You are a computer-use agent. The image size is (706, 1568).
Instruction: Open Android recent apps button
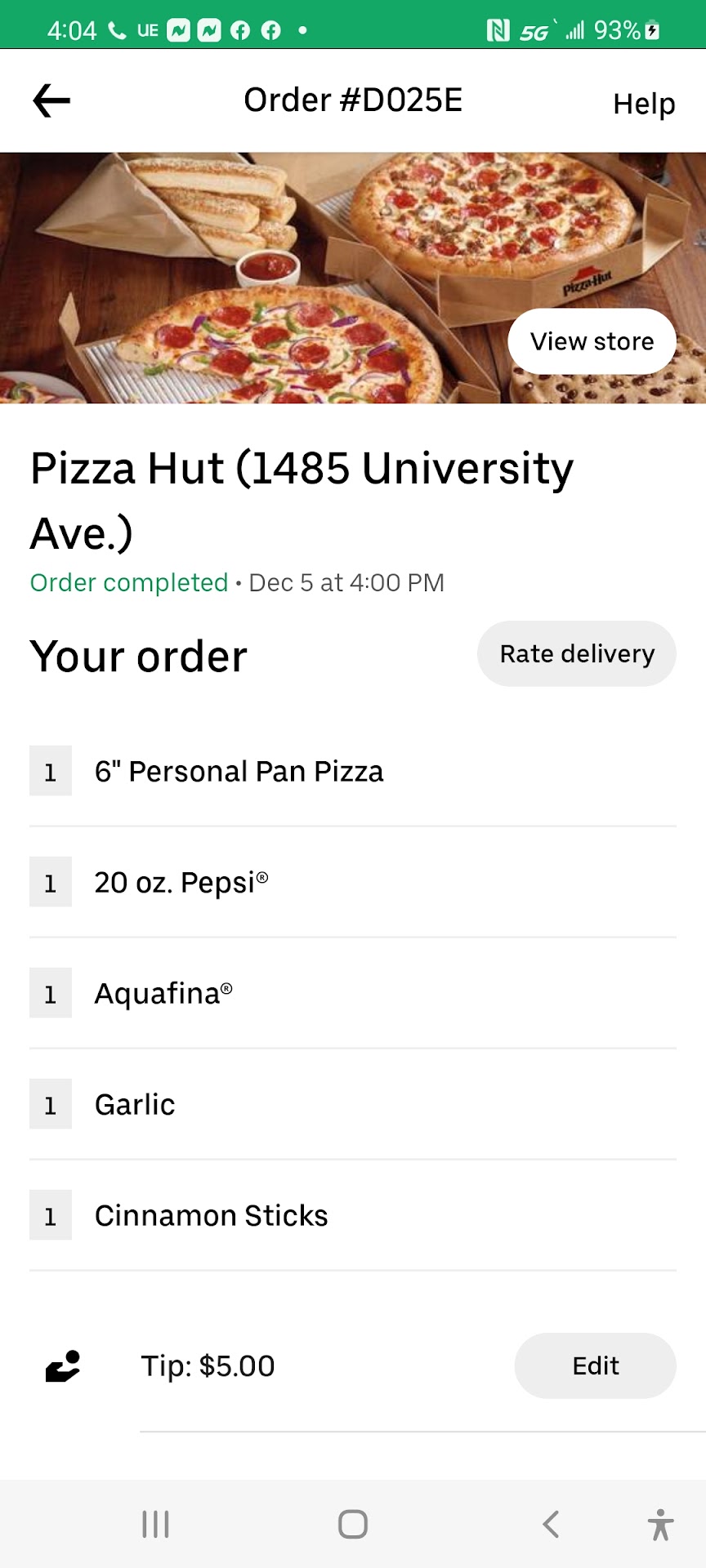(155, 1524)
